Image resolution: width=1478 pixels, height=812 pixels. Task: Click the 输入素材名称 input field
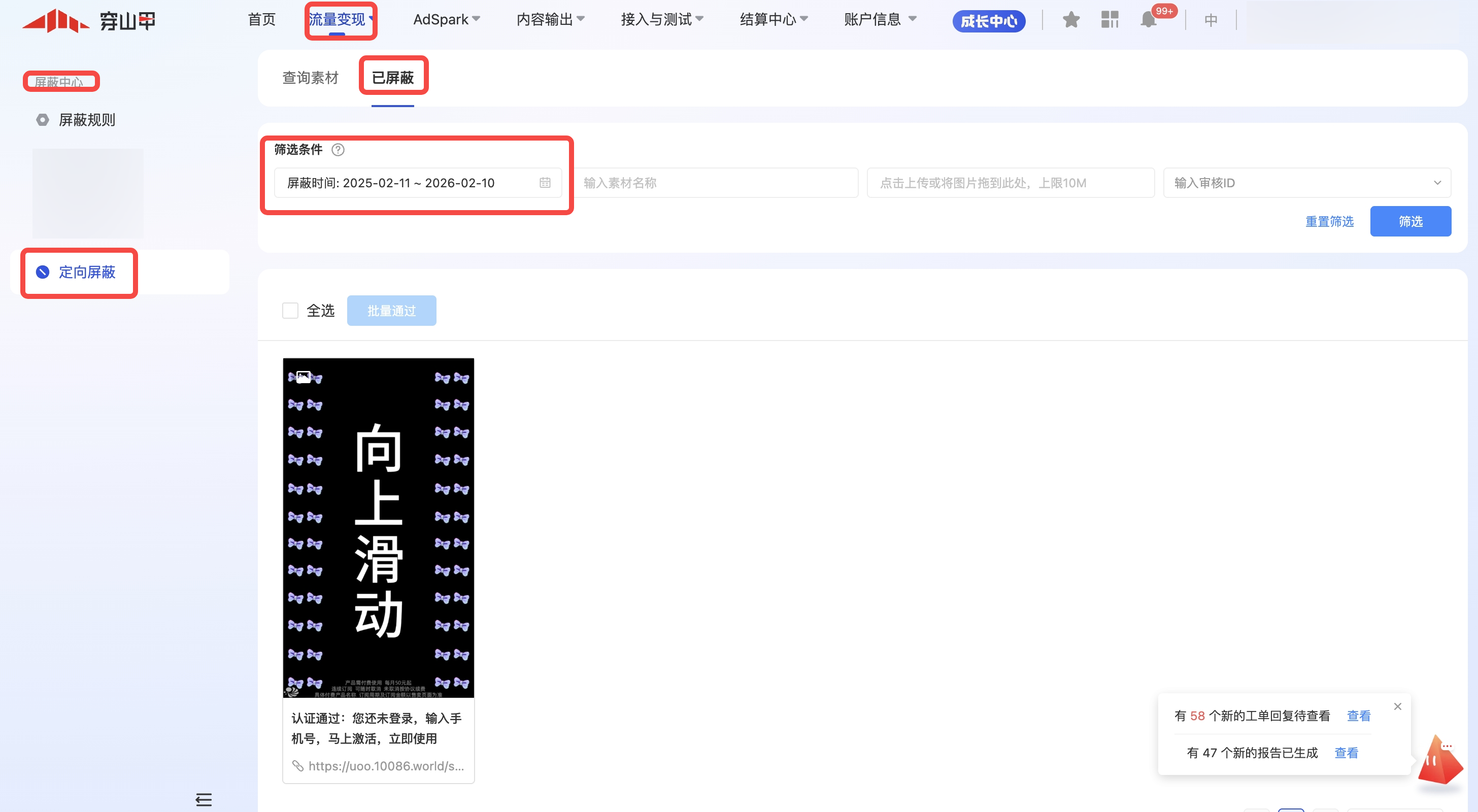(x=716, y=183)
